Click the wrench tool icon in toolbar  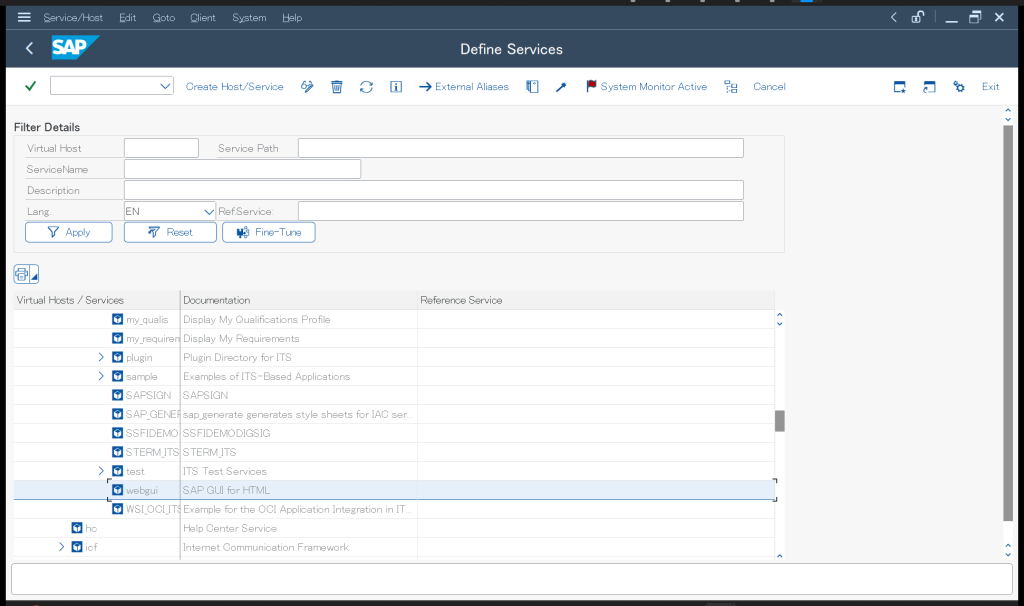(561, 87)
